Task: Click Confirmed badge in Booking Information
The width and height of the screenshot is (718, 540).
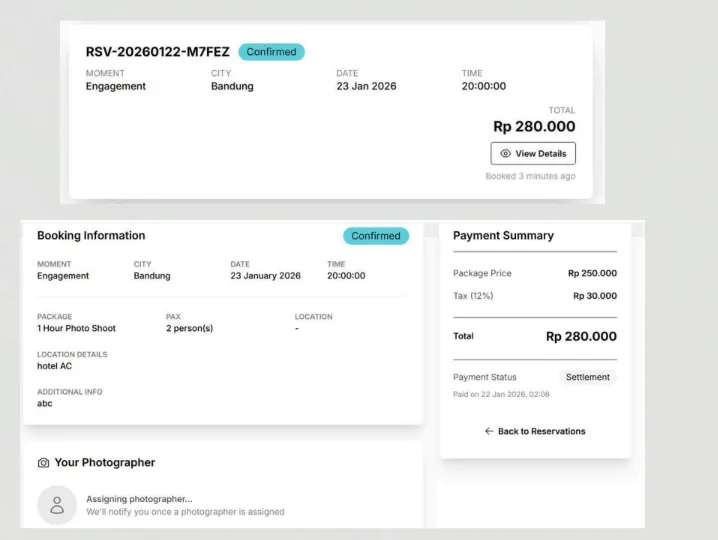Action: pos(376,236)
